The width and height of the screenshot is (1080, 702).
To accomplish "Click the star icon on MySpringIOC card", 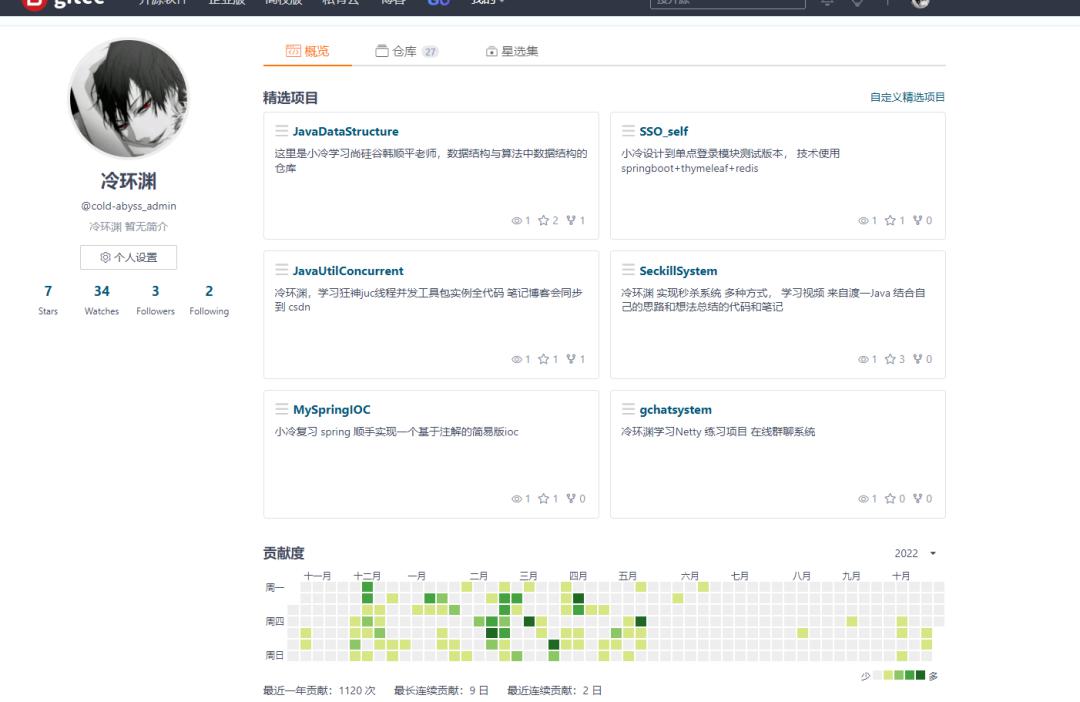I will point(543,499).
